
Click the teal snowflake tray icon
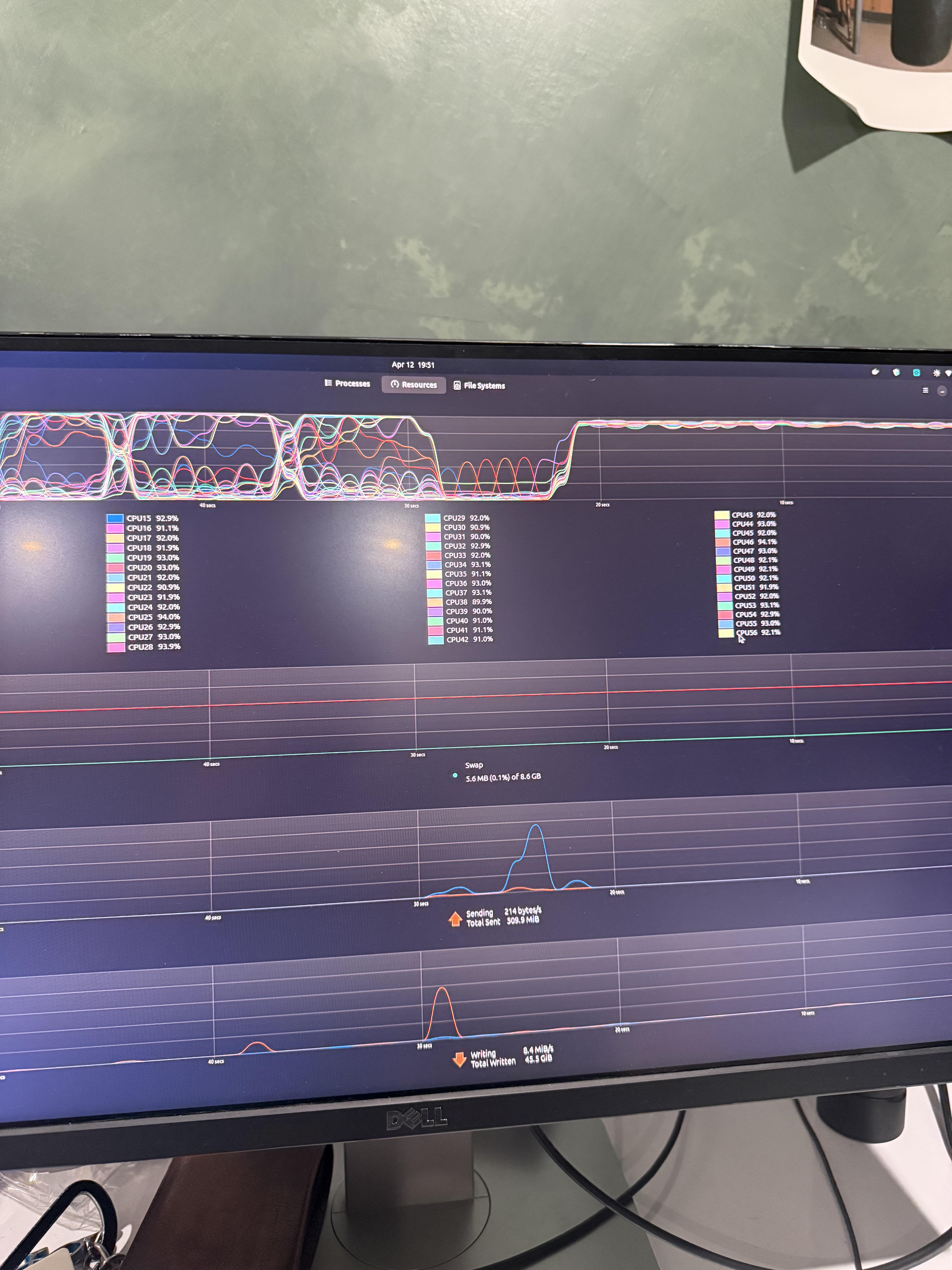click(916, 373)
